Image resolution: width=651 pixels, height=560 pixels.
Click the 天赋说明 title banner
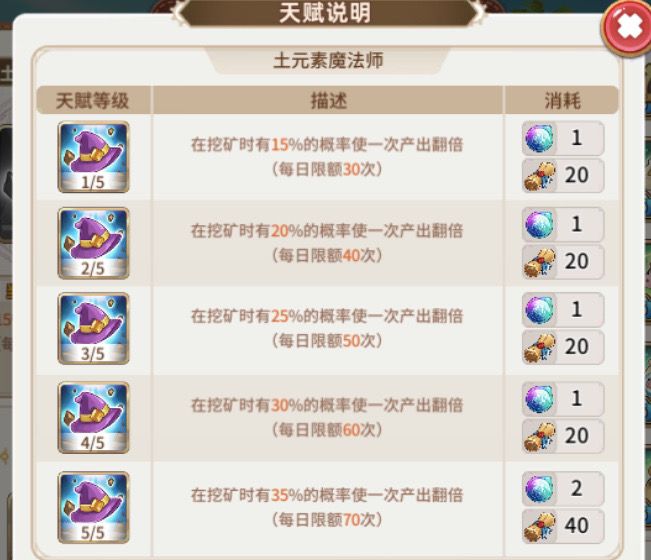(326, 13)
